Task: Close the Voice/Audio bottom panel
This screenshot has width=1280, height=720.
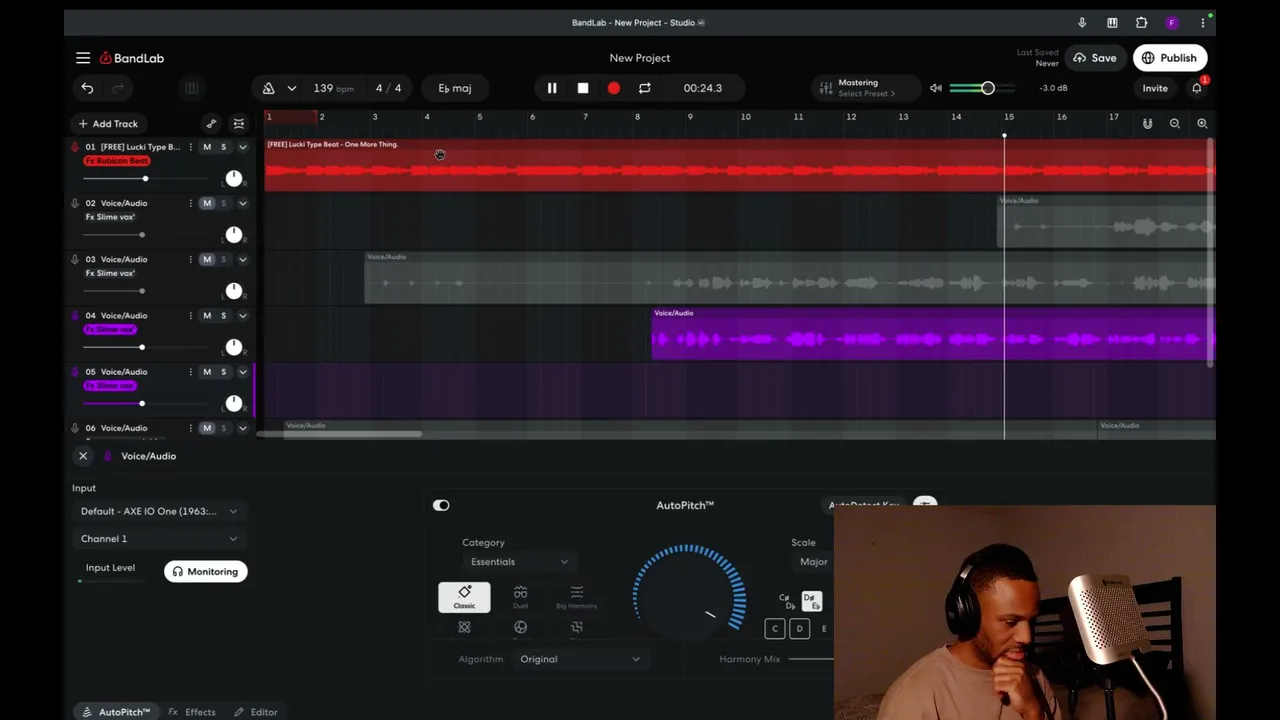Action: point(83,456)
